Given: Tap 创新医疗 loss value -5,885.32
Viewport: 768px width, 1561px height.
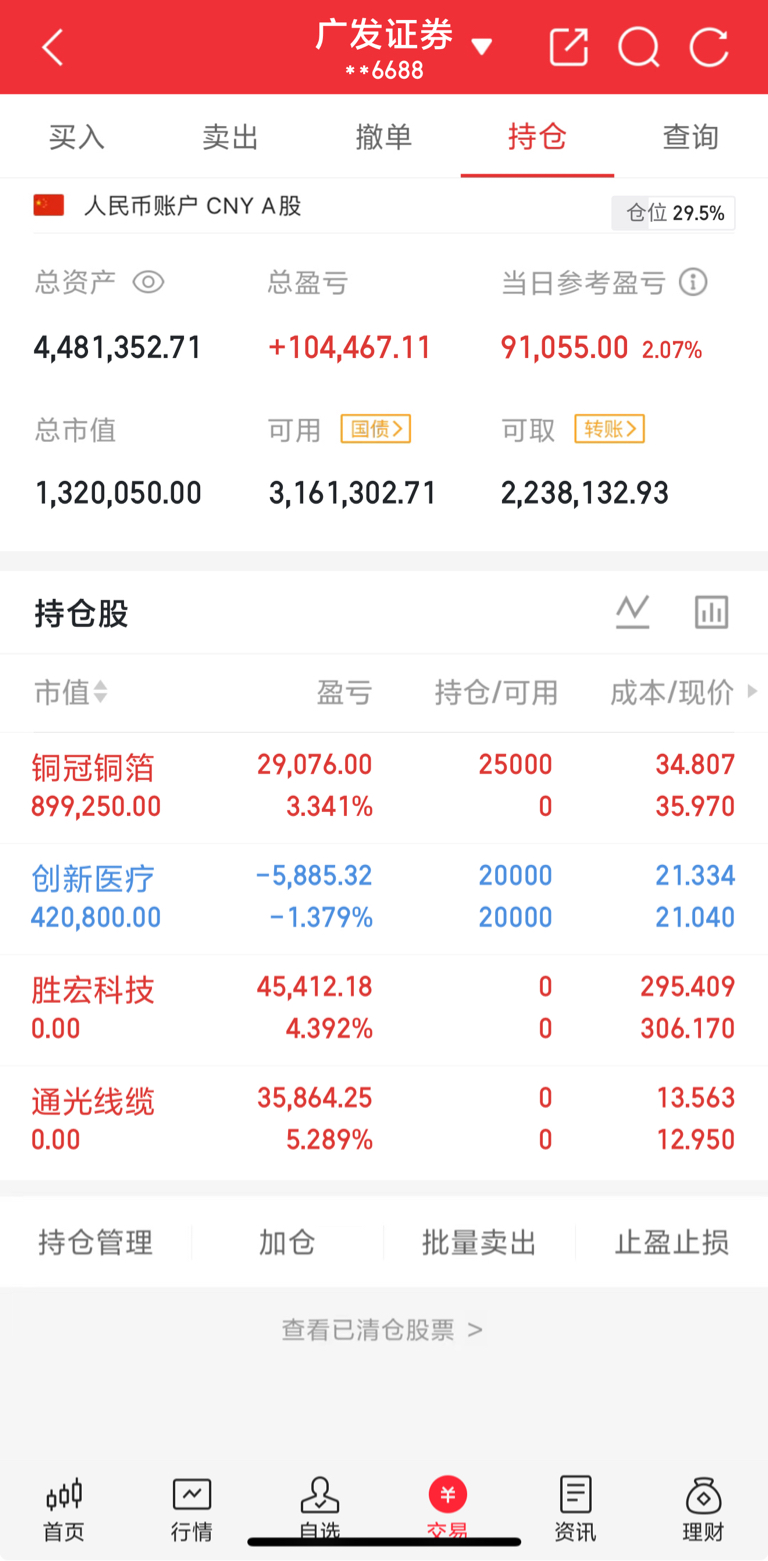Looking at the screenshot, I should [314, 876].
